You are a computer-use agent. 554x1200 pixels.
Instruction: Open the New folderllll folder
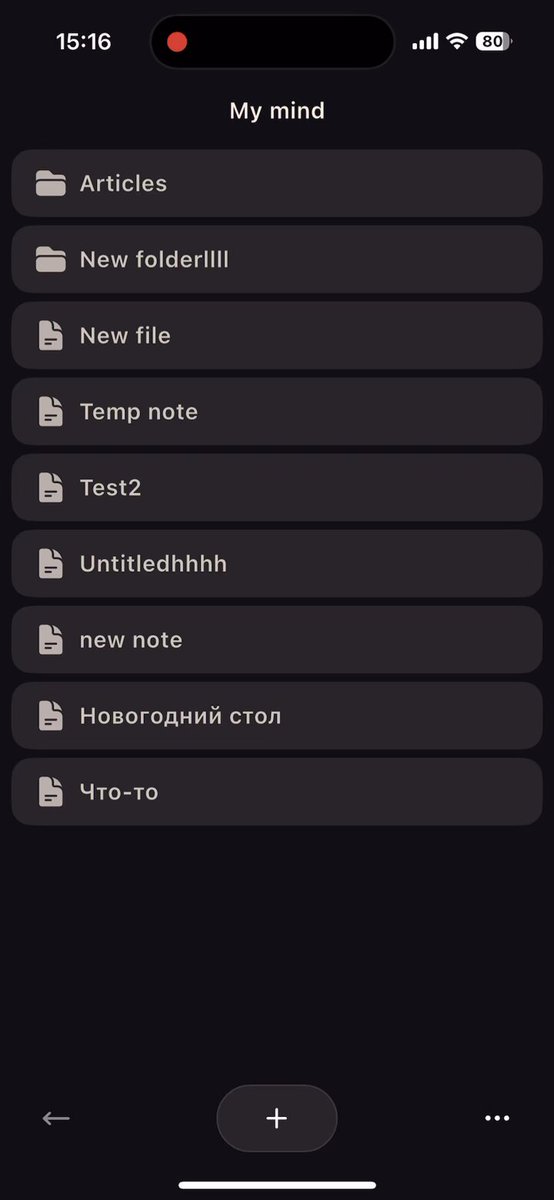277,259
